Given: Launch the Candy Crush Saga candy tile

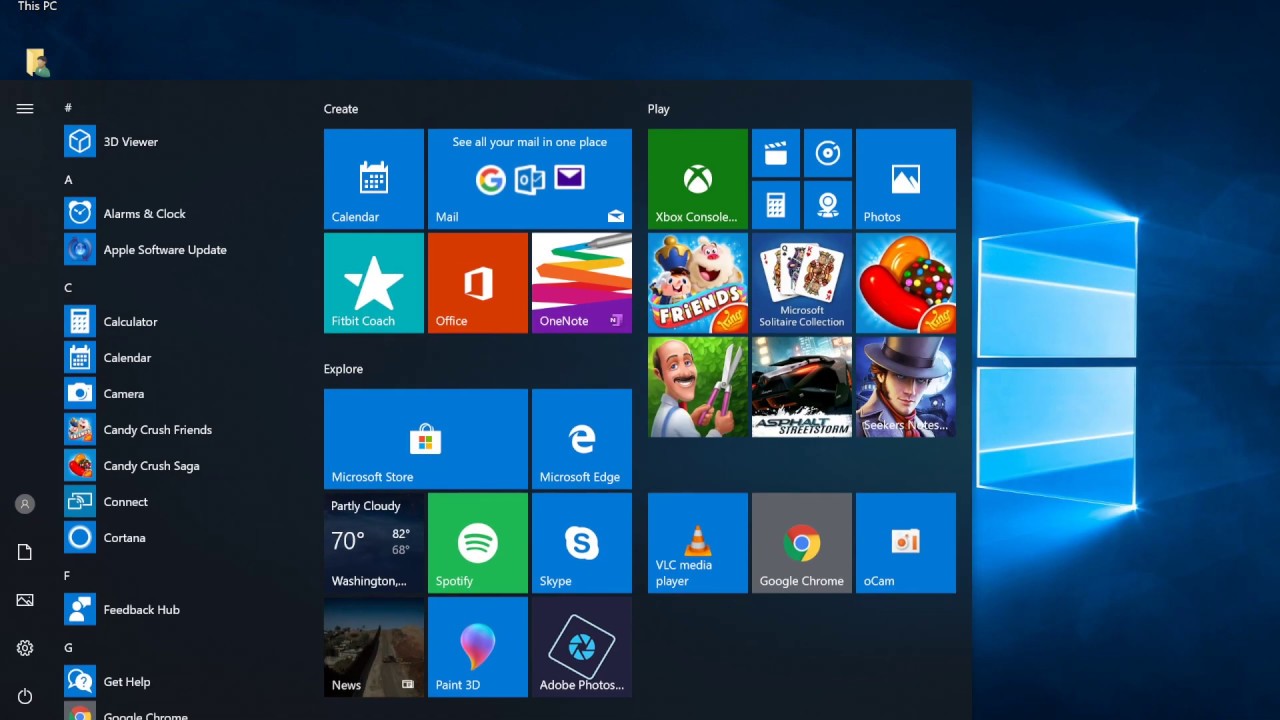Looking at the screenshot, I should pos(906,283).
